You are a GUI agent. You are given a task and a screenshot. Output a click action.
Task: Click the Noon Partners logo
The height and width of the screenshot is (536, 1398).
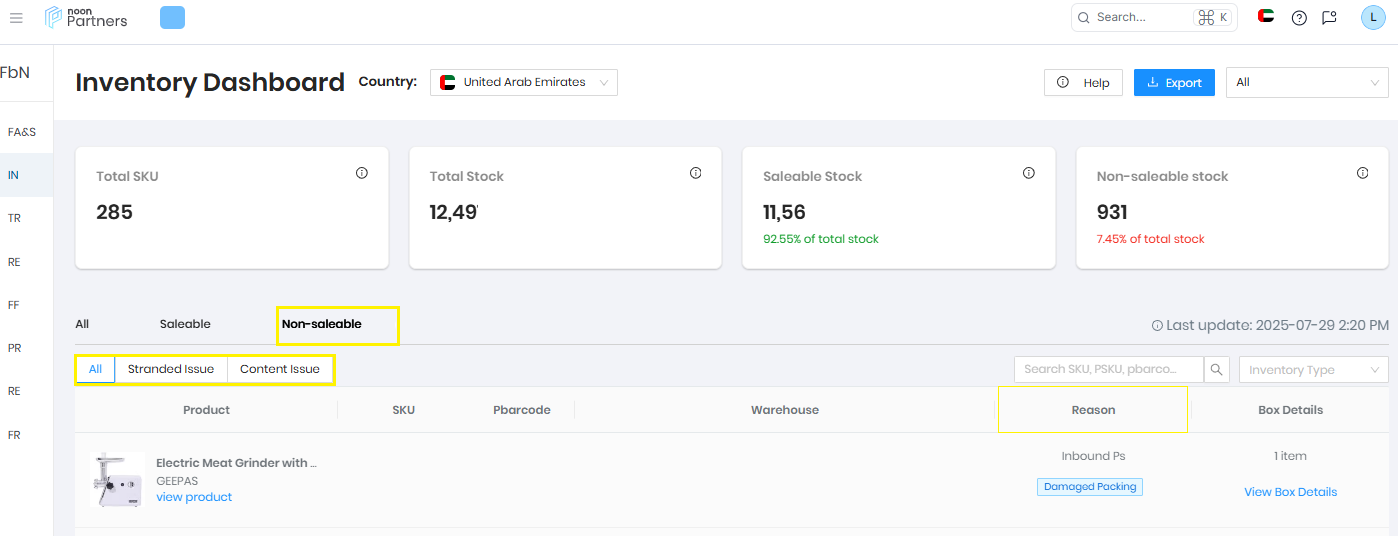point(86,17)
